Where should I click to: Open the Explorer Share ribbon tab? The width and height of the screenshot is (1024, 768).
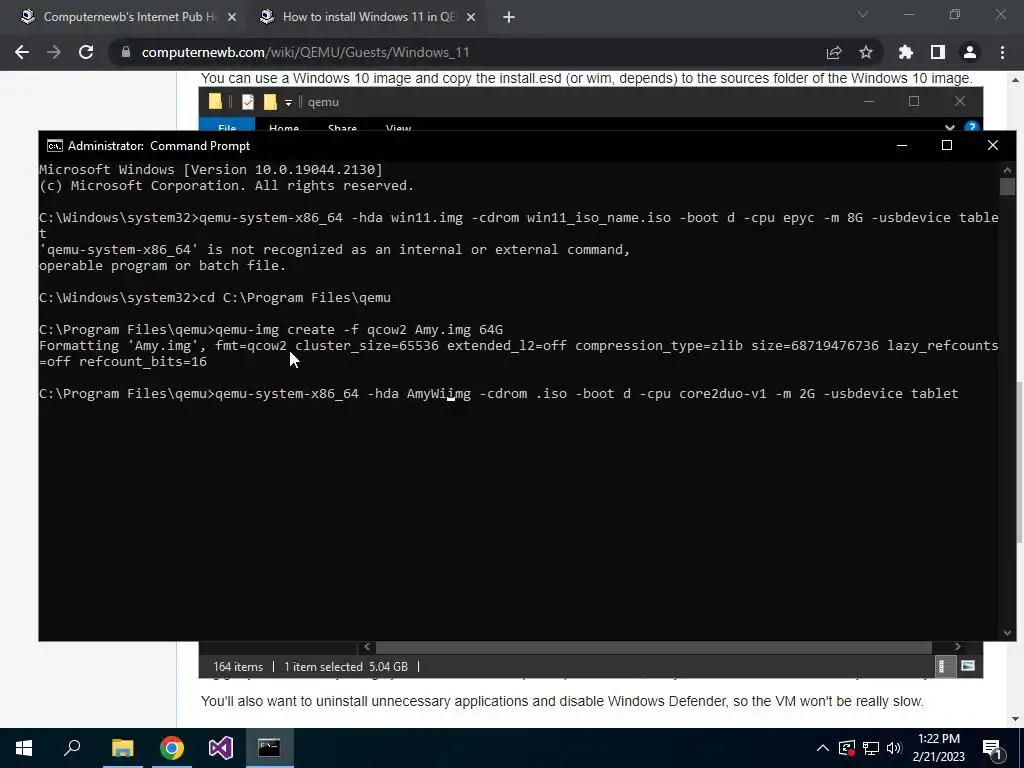pyautogui.click(x=342, y=127)
